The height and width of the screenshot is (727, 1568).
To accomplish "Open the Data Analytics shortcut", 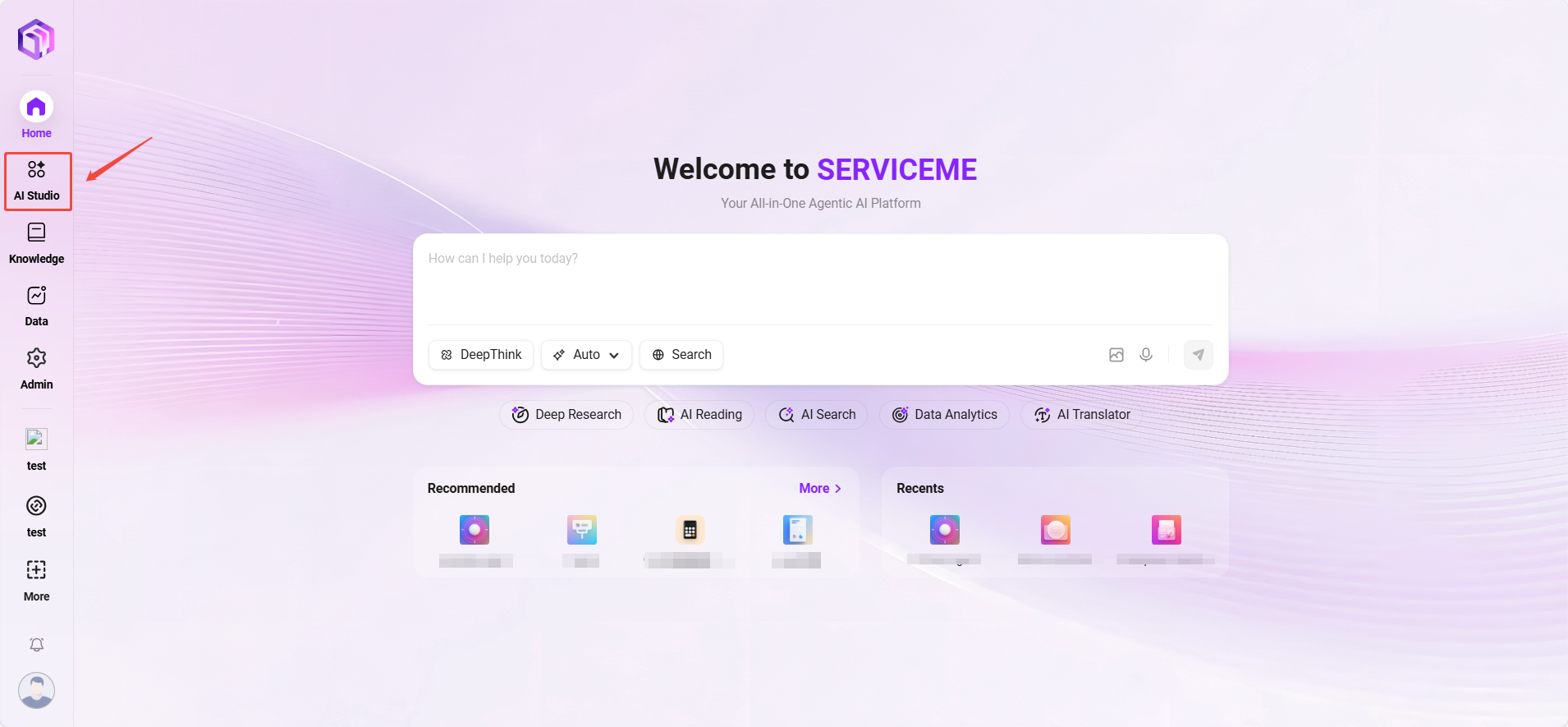I will click(x=944, y=415).
